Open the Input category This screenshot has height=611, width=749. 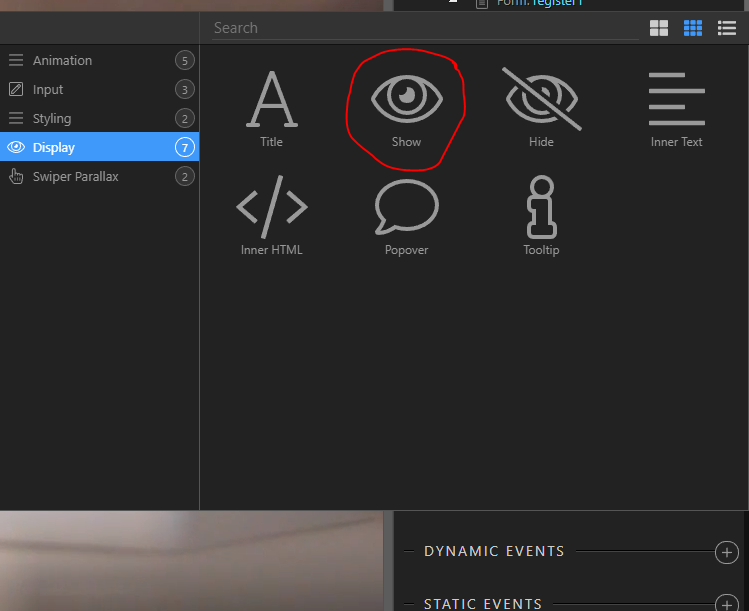(99, 89)
